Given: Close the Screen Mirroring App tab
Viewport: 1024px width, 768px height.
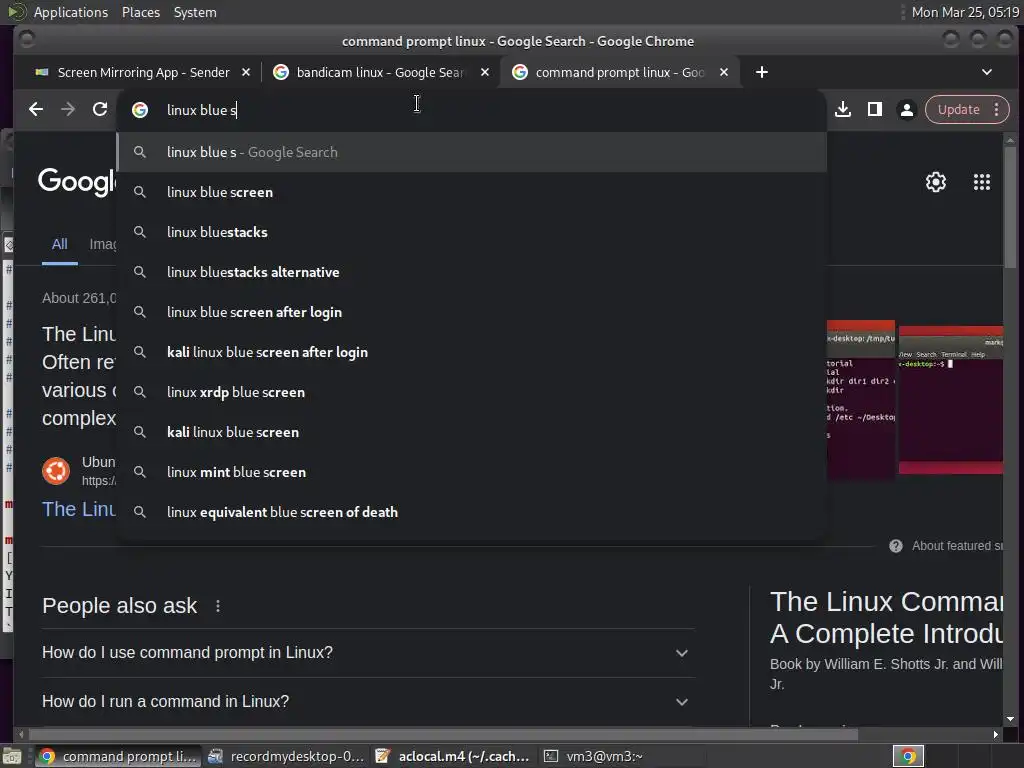Looking at the screenshot, I should [246, 72].
